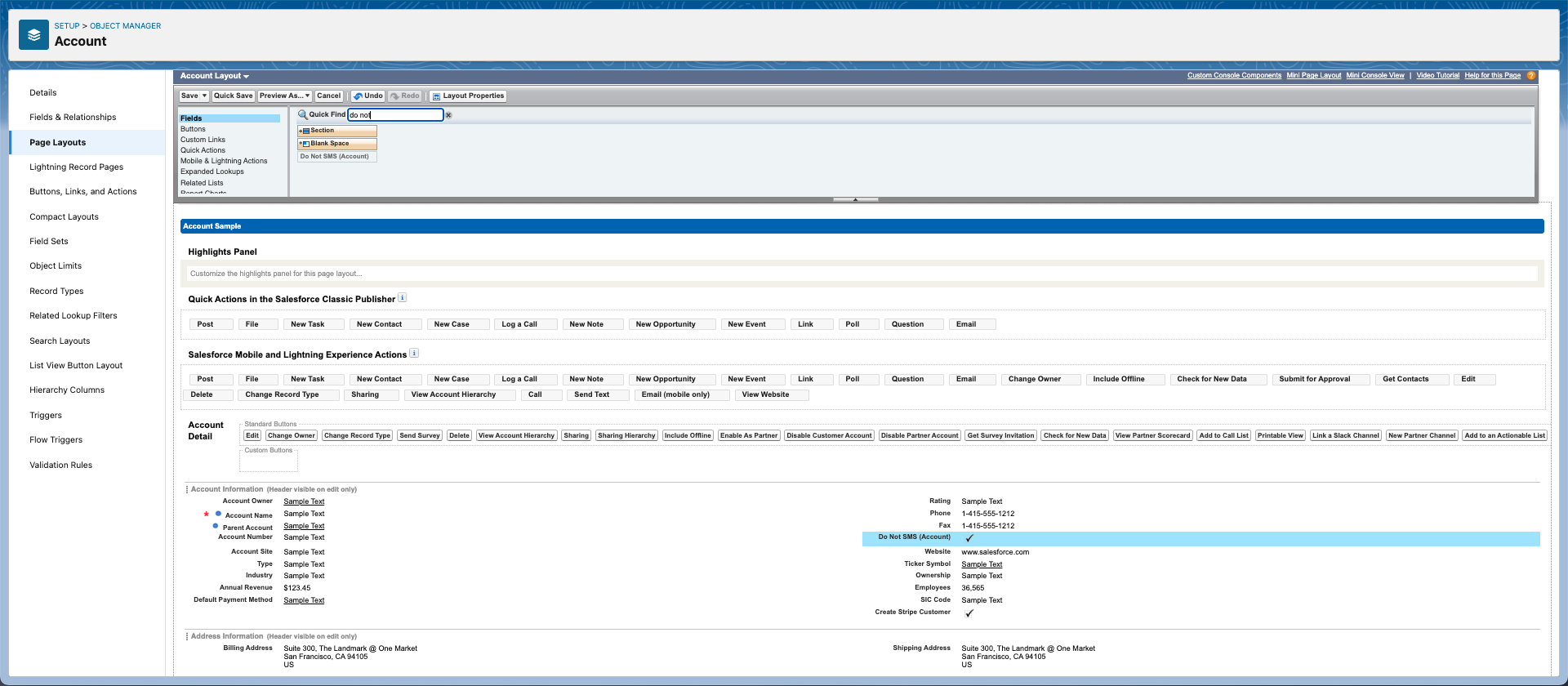Open the Account Layout dropdown
1568x686 pixels.
[x=215, y=76]
